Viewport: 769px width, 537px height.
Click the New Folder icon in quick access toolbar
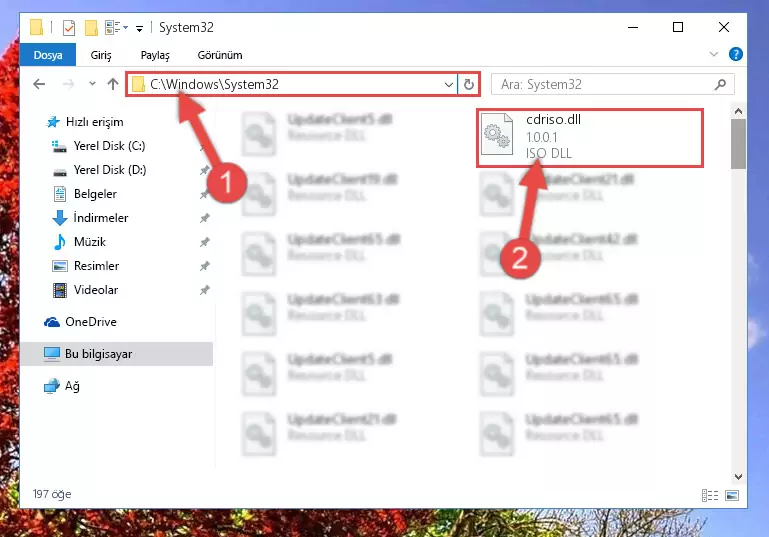(91, 28)
